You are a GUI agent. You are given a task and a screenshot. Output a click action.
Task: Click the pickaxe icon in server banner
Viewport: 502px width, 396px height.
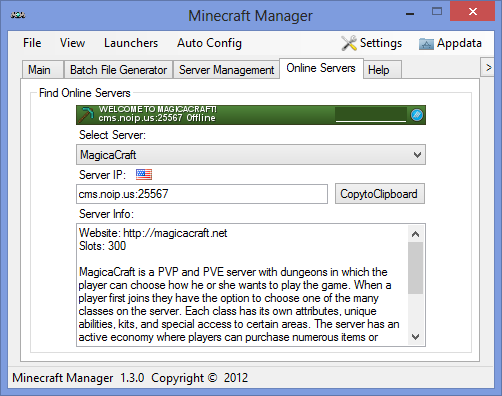[86, 115]
